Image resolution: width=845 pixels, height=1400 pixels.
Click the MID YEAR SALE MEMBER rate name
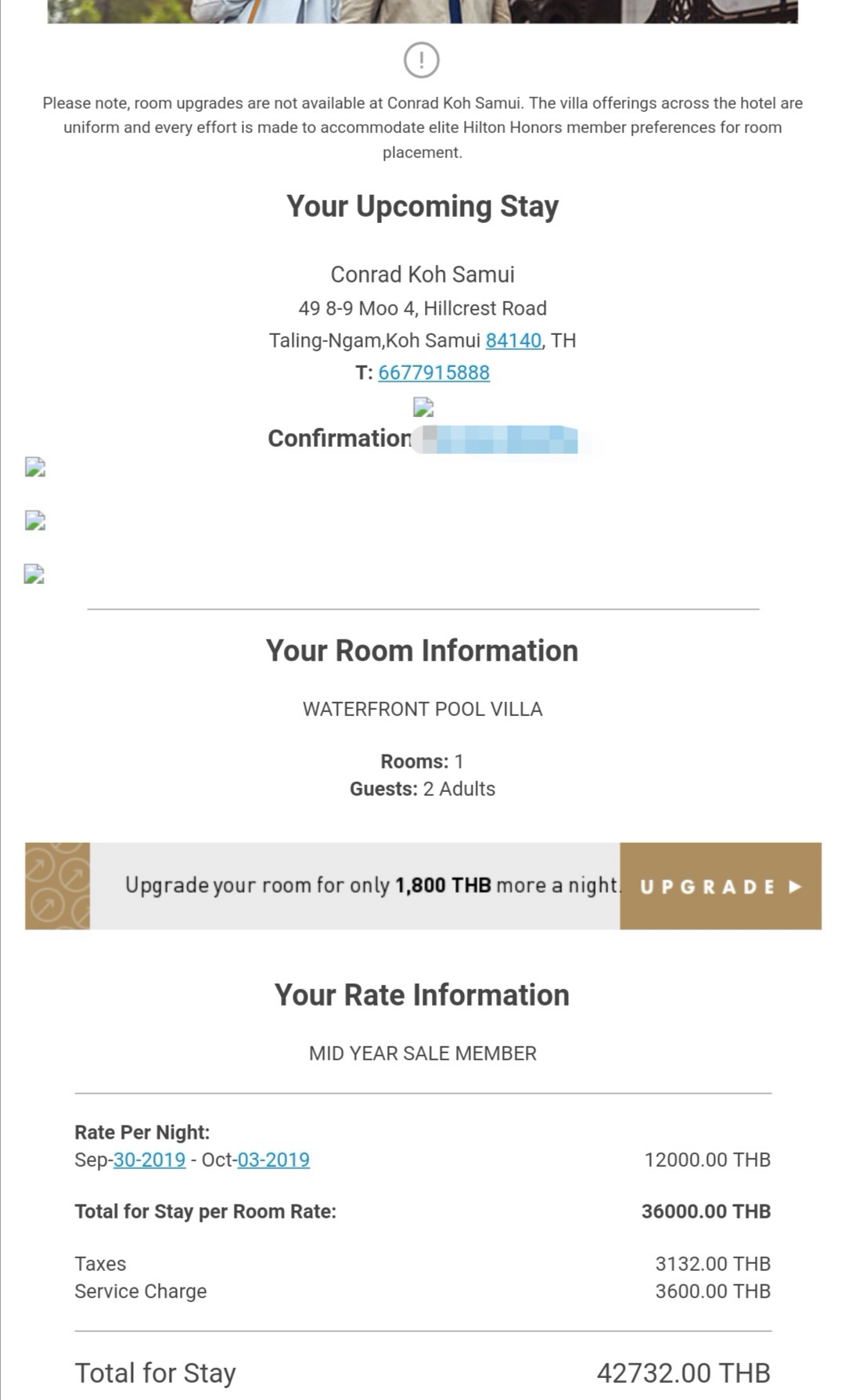point(422,1053)
